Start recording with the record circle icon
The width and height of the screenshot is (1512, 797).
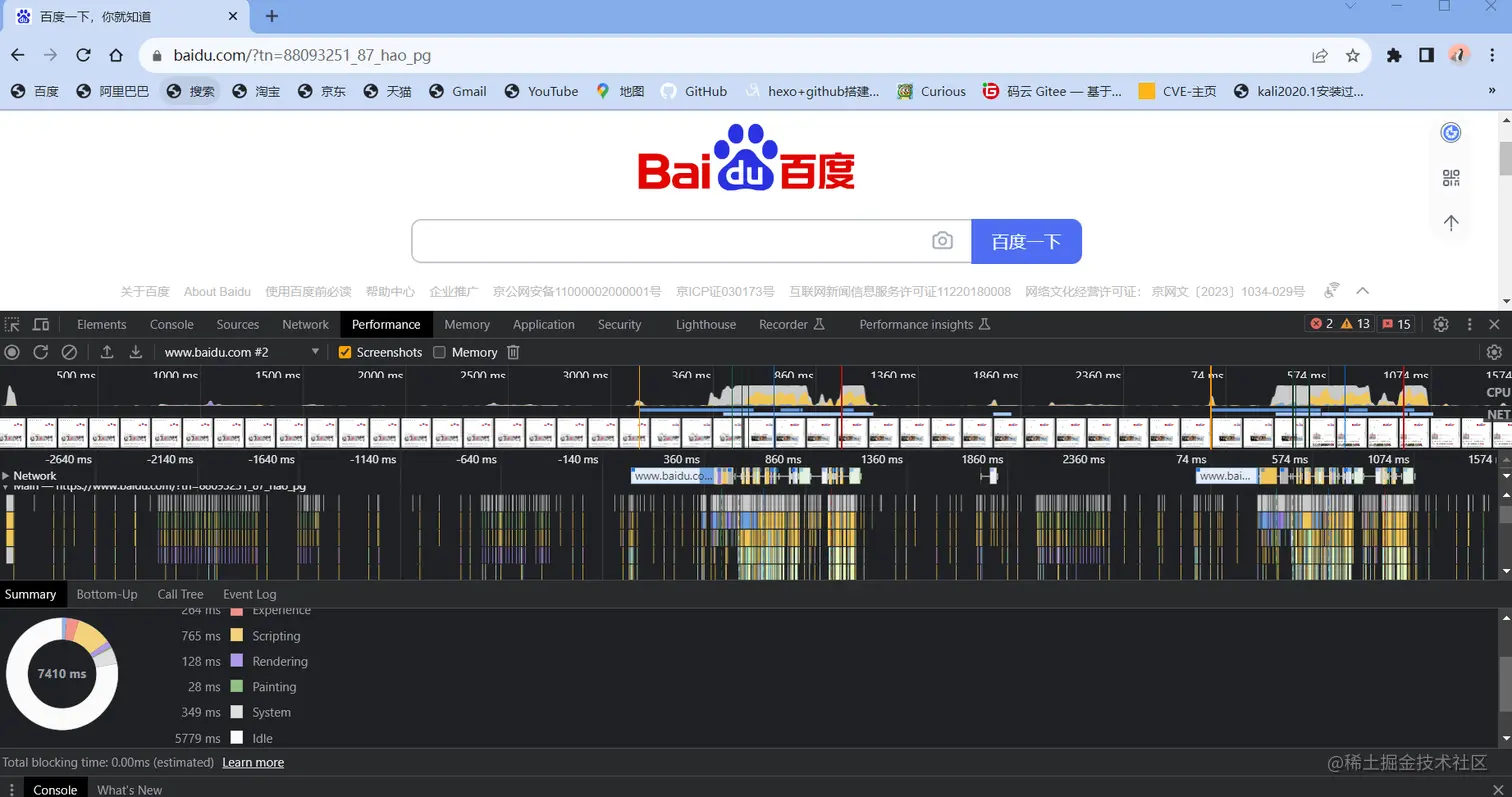click(x=12, y=352)
